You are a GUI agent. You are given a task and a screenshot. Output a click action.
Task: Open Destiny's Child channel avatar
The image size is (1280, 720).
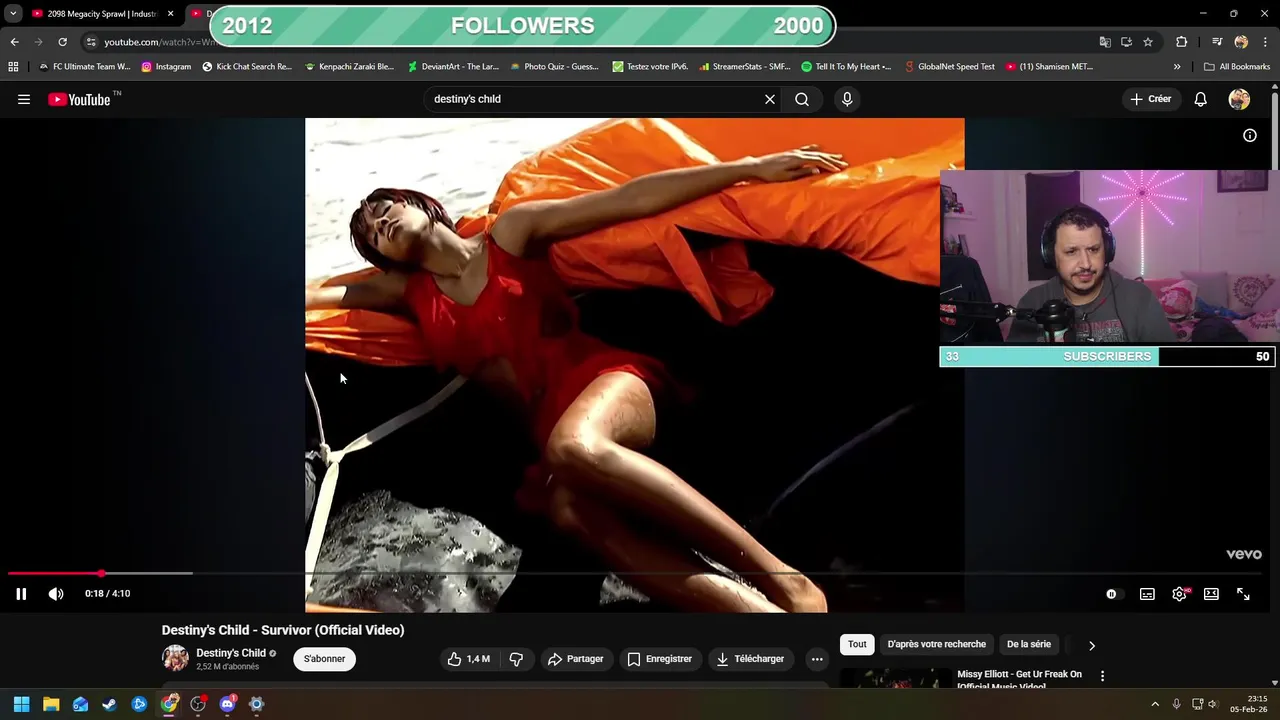point(175,658)
